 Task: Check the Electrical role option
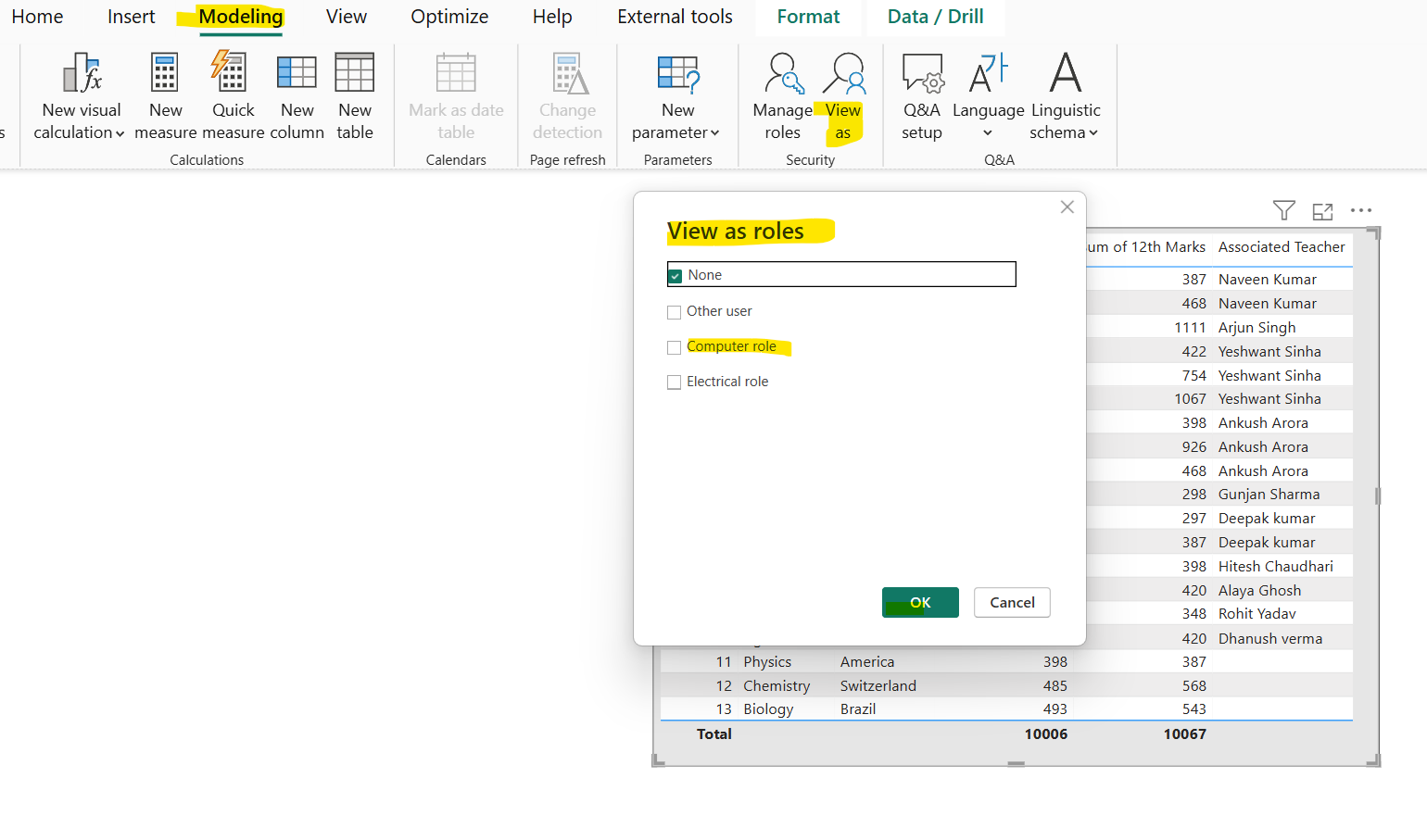click(x=675, y=381)
